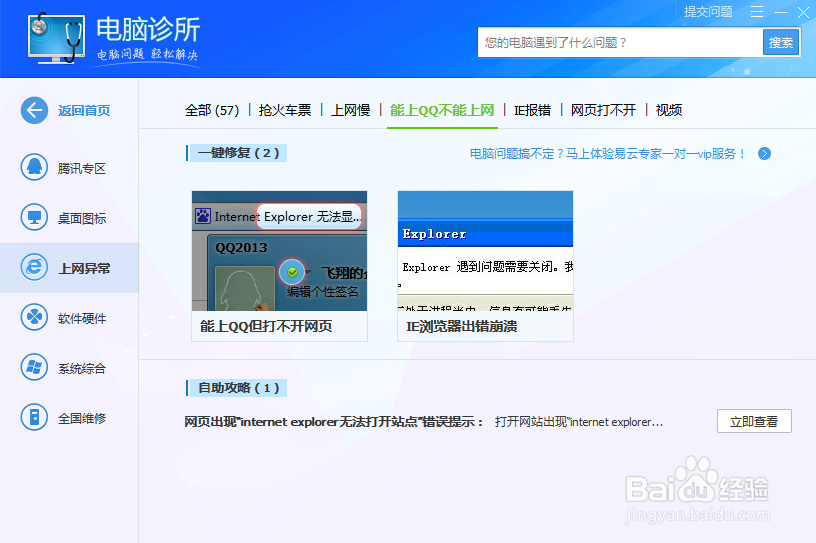This screenshot has height=543, width=816.
Task: Switch to the 网页打不开 tab
Action: [x=603, y=110]
